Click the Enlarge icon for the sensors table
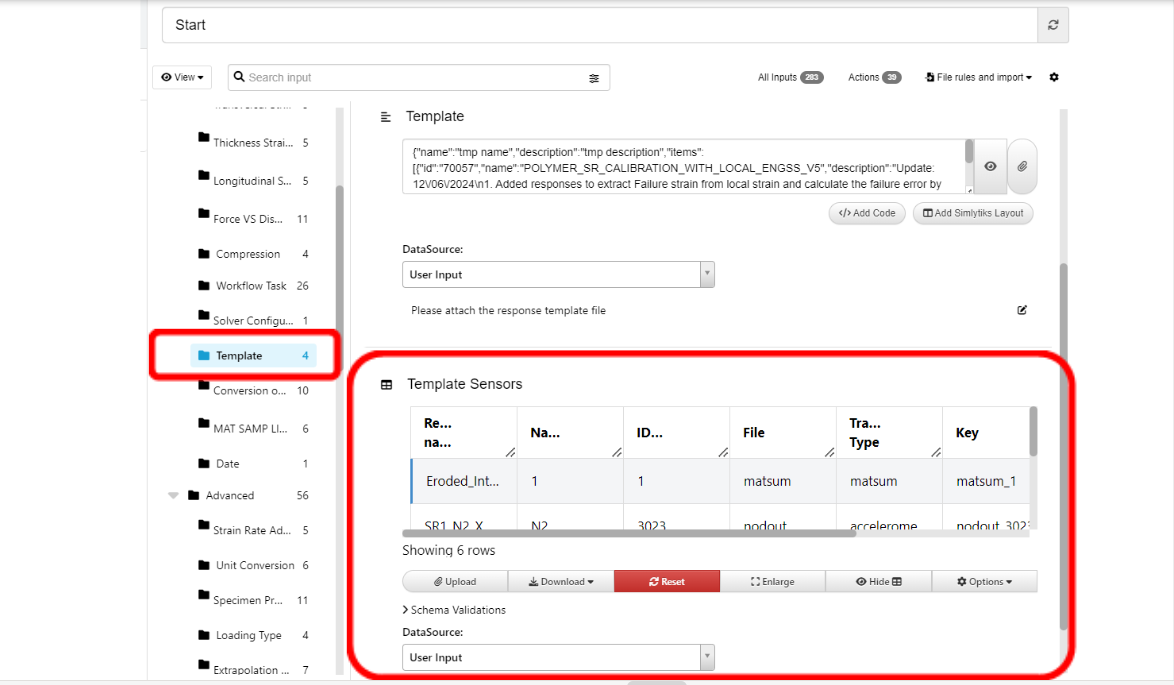This screenshot has width=1174, height=685. [772, 581]
